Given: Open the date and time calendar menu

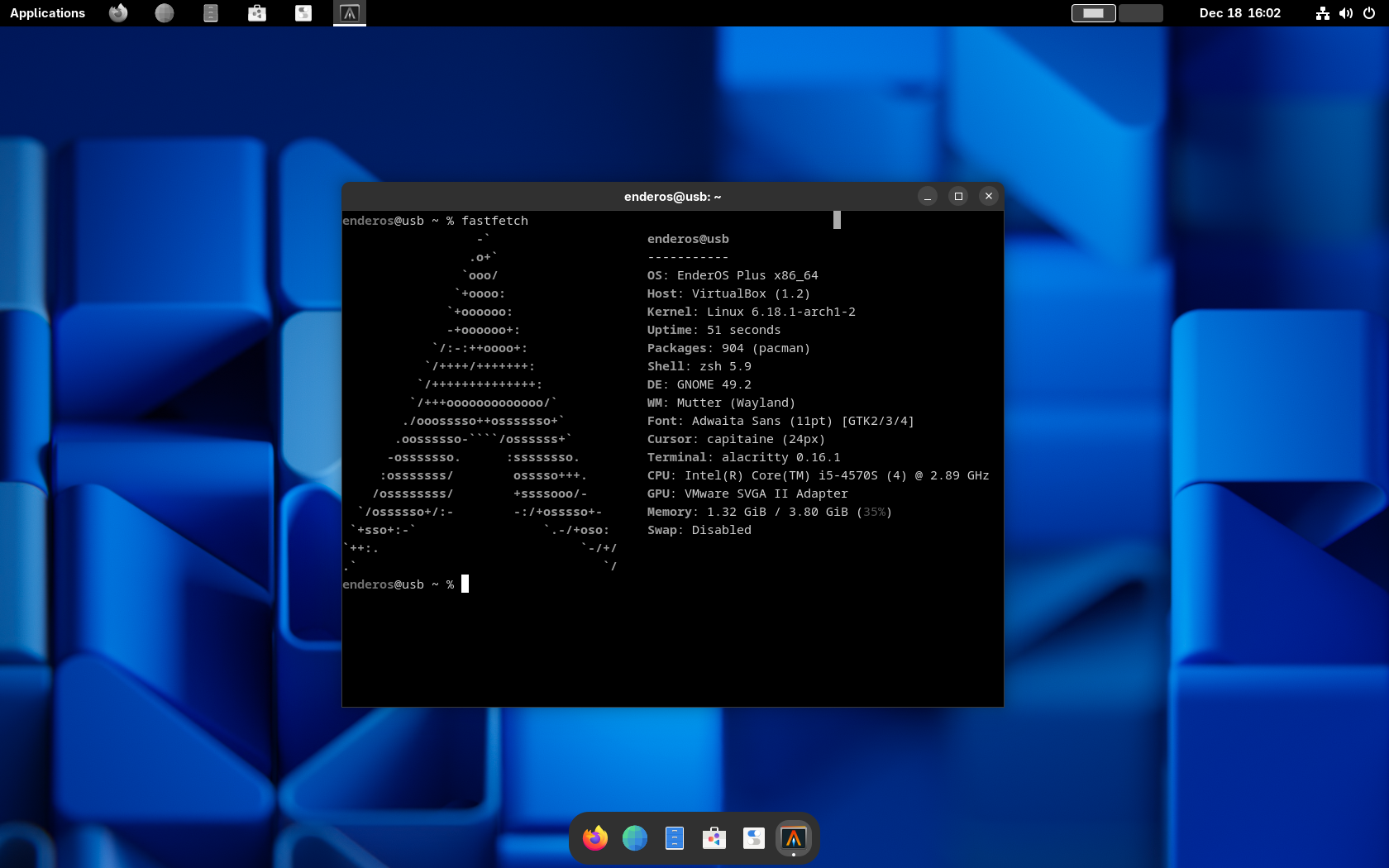Looking at the screenshot, I should pos(1239,13).
